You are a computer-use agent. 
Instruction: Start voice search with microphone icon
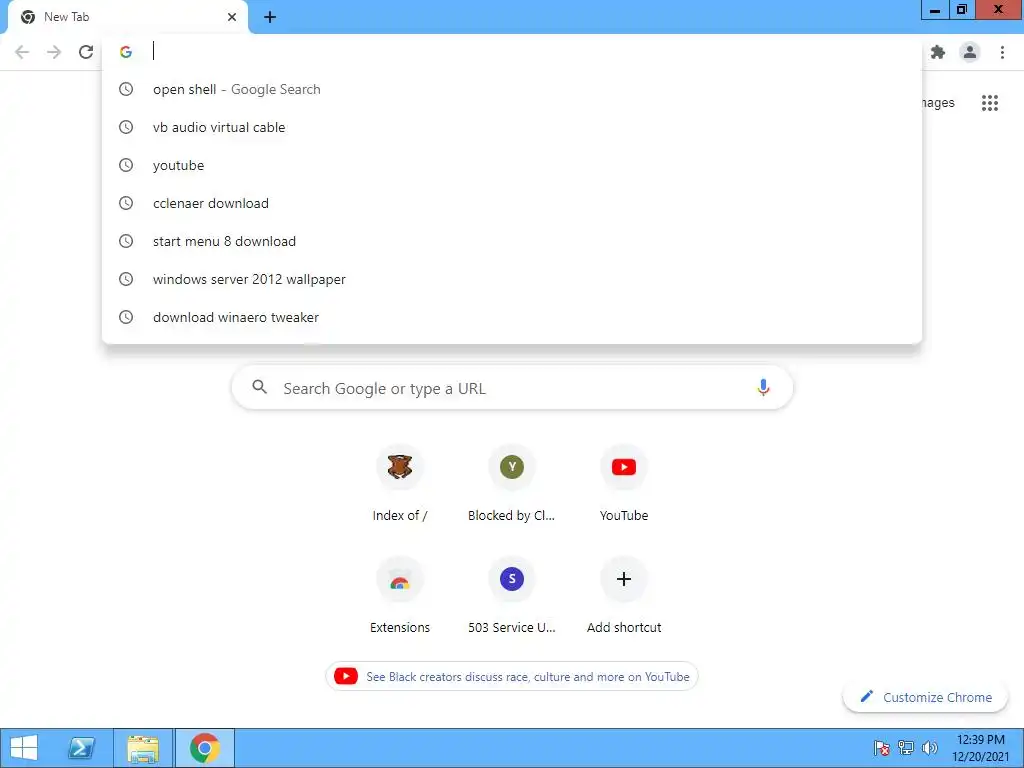click(763, 388)
